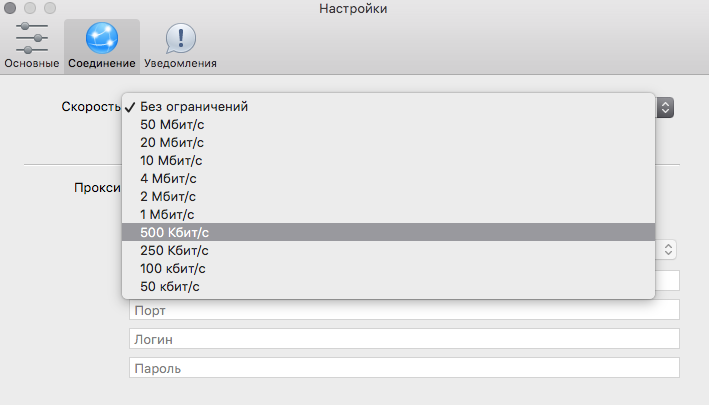This screenshot has width=709, height=405.
Task: Click the Скорость dropdown arrows button
Action: (665, 108)
